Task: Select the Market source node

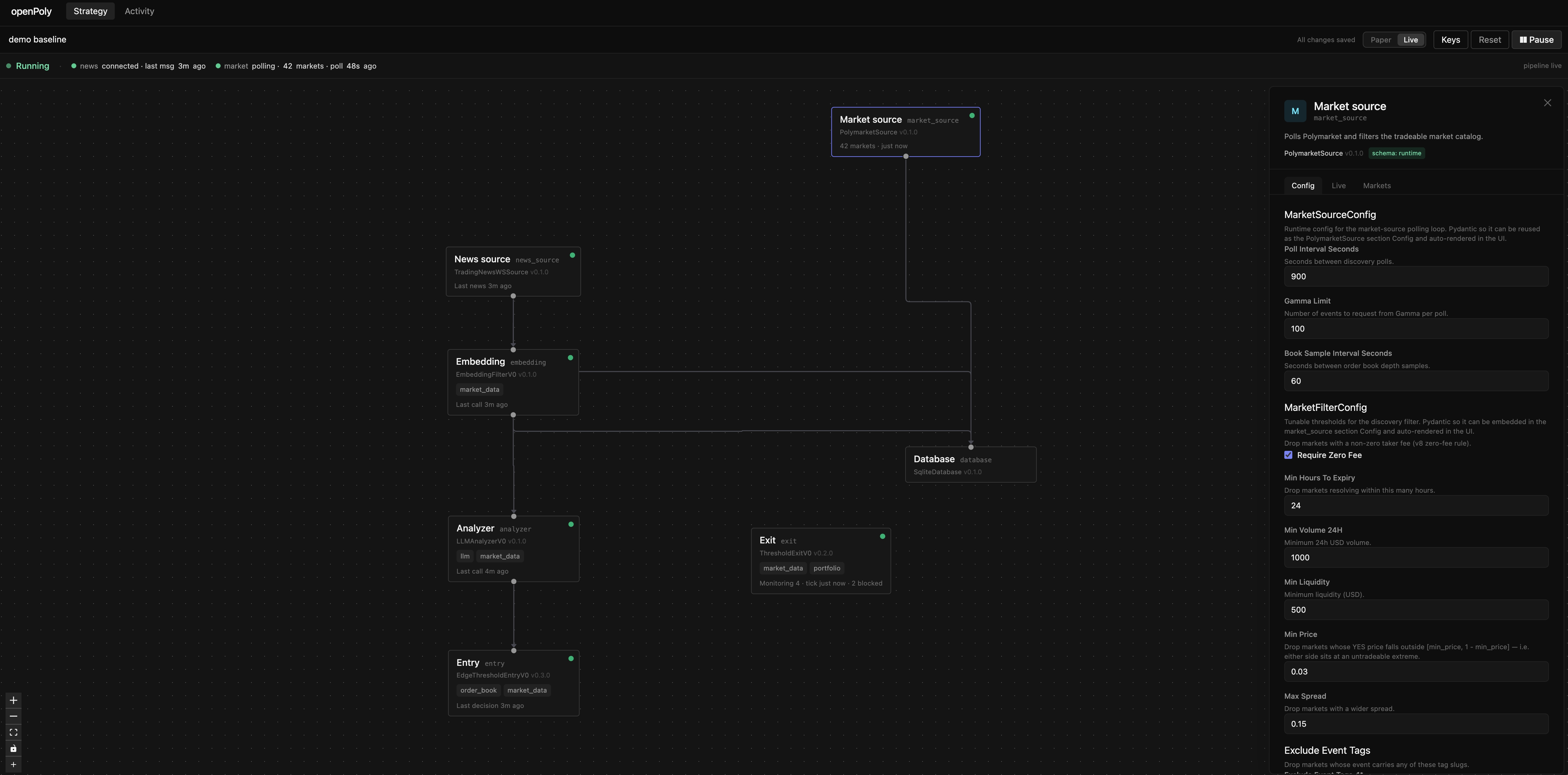Action: coord(906,132)
